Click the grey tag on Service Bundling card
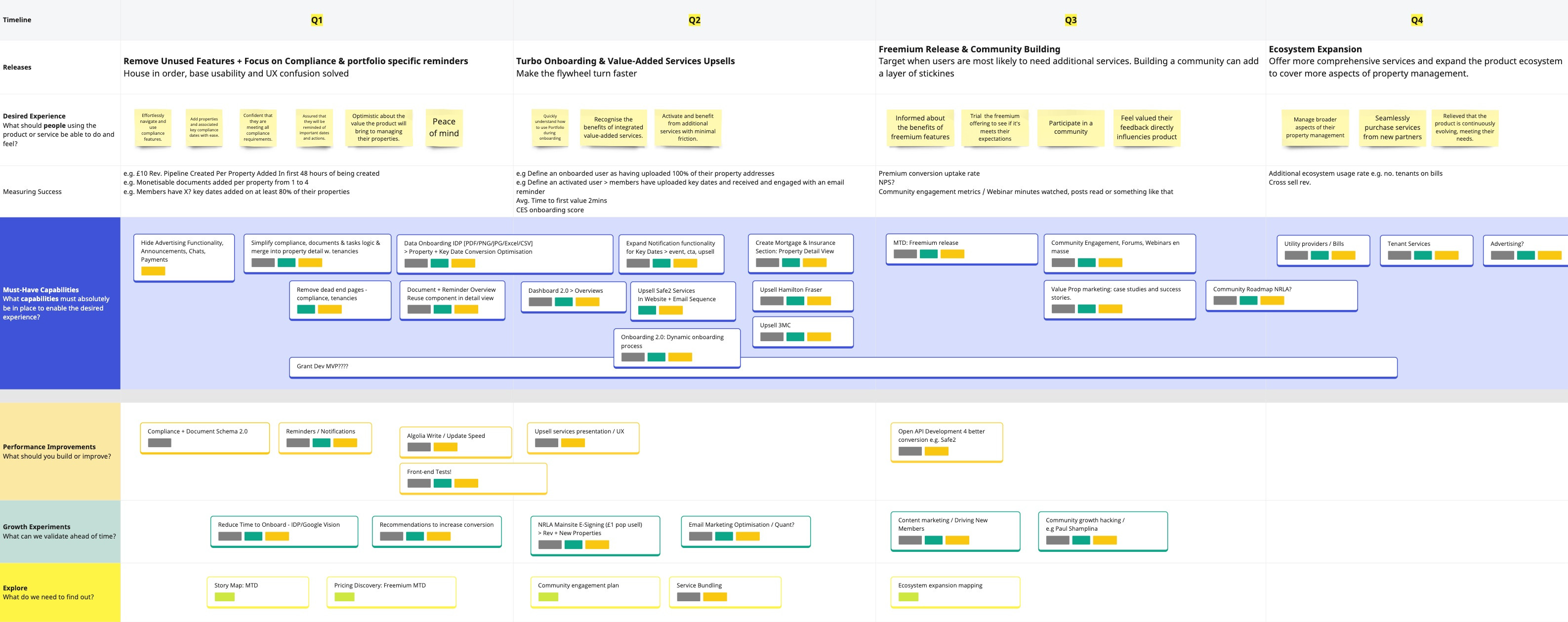The height and width of the screenshot is (622, 1568). tap(689, 597)
